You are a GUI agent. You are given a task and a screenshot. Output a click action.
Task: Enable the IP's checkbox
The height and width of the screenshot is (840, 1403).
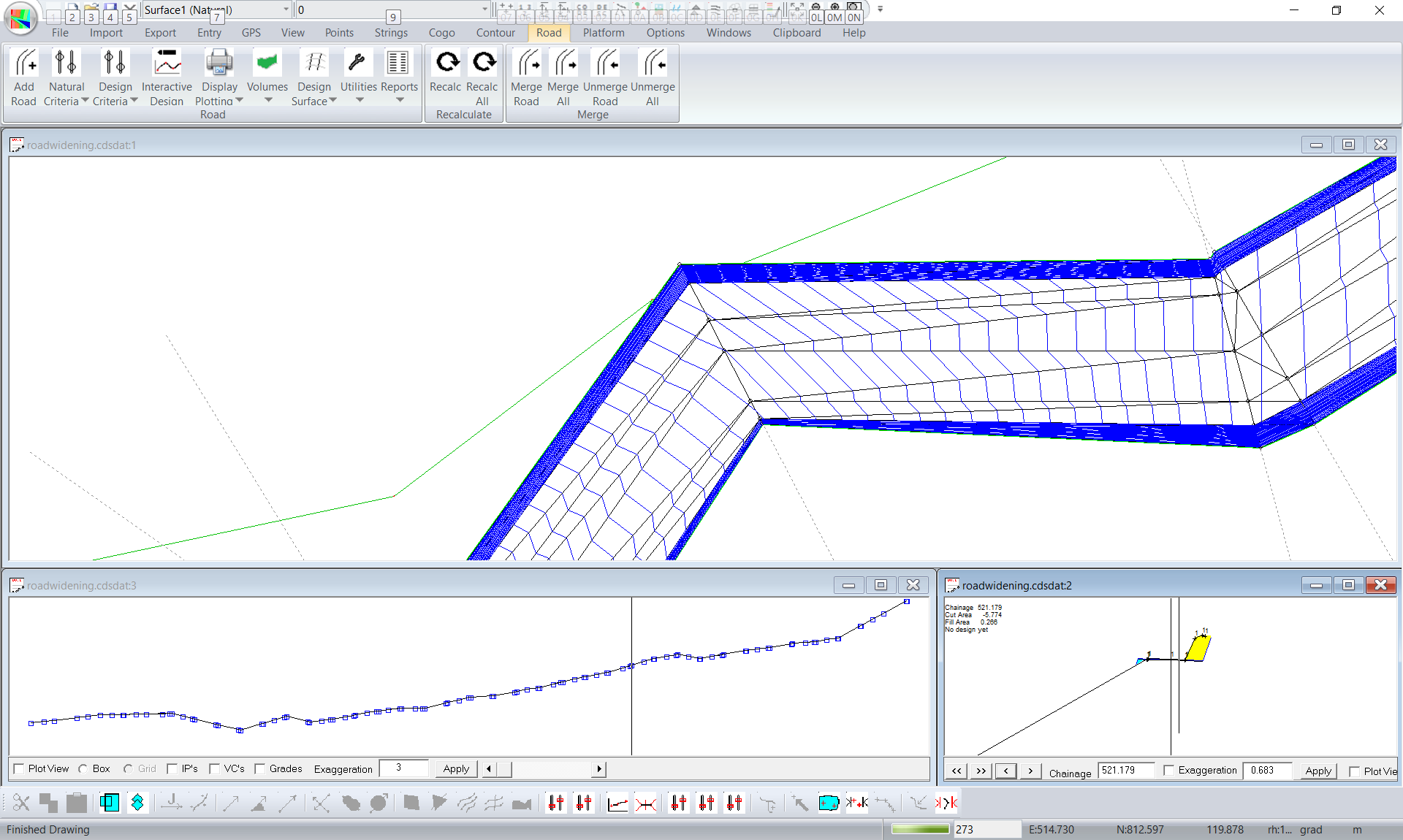click(173, 768)
